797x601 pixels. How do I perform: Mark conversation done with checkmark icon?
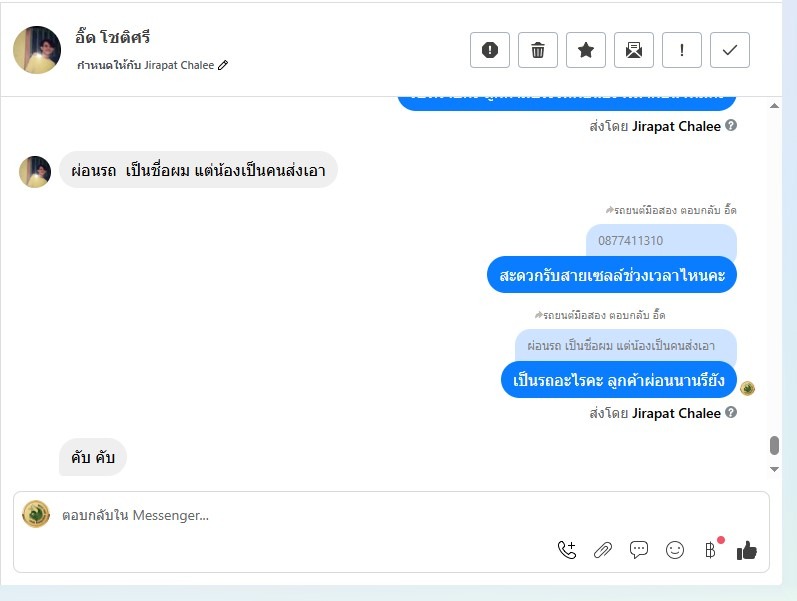click(x=729, y=50)
